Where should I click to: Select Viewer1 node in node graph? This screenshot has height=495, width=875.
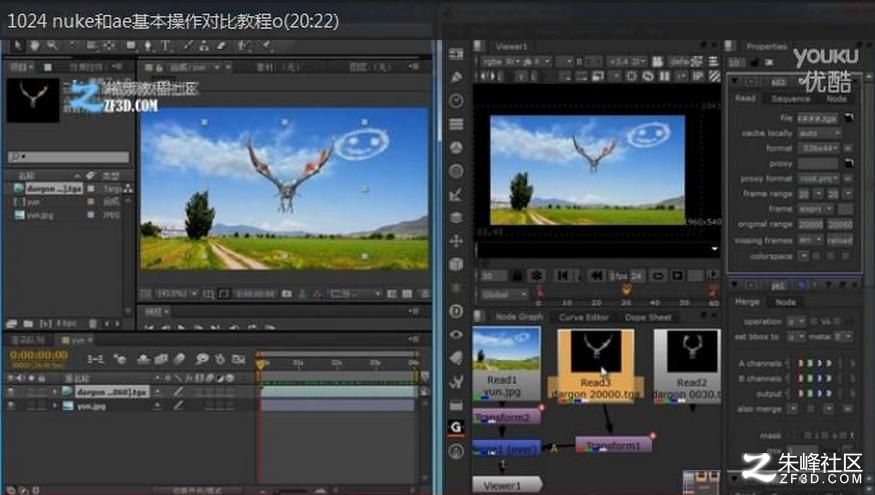507,485
